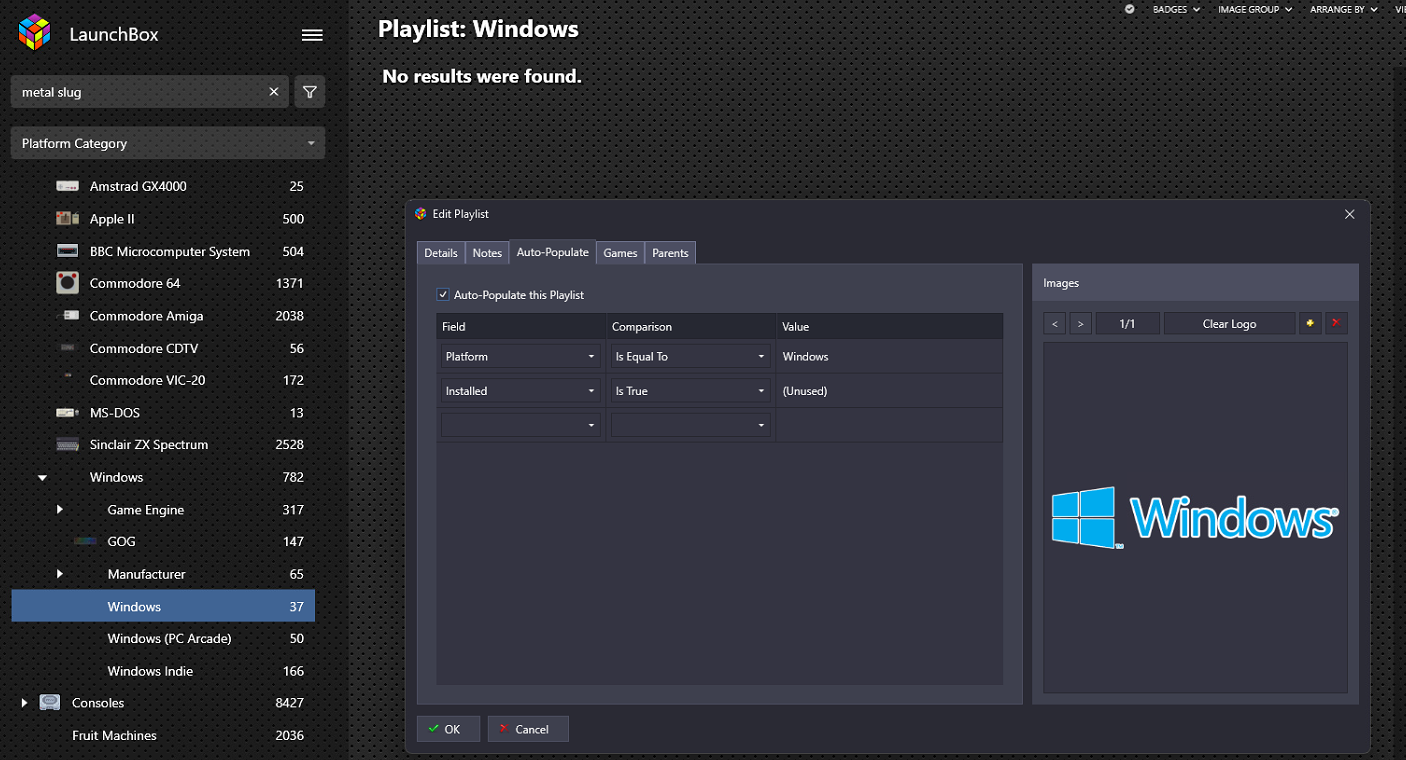Image resolution: width=1406 pixels, height=760 pixels.
Task: Switch to the Details tab
Action: coord(441,253)
